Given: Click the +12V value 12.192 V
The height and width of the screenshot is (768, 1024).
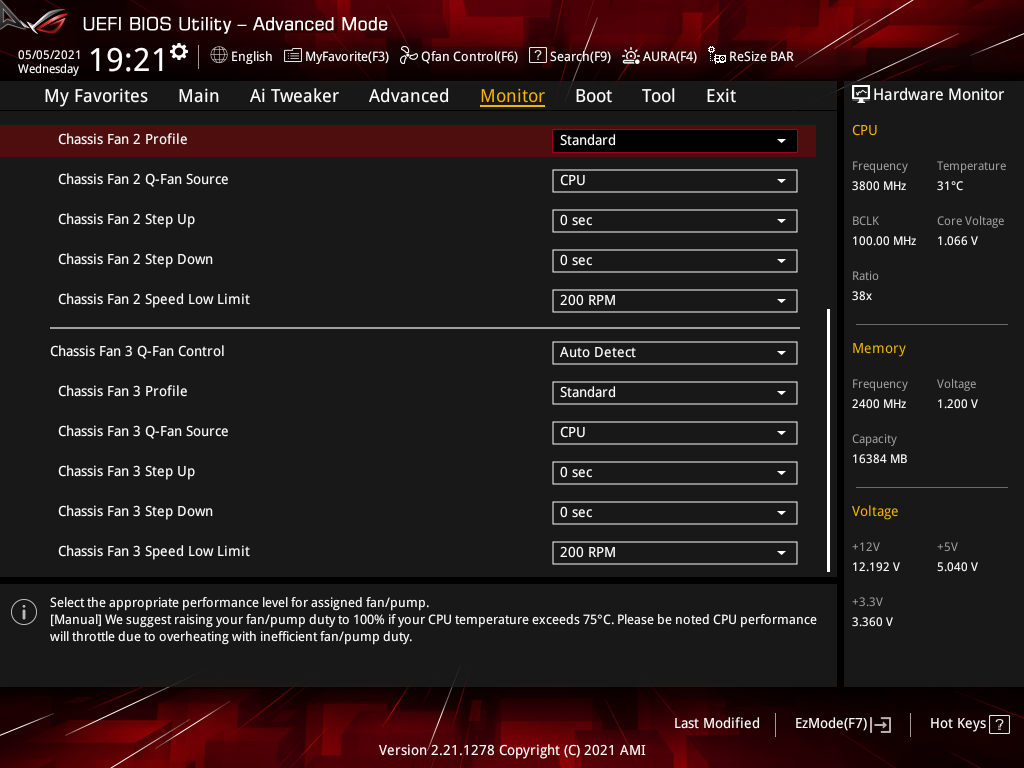Looking at the screenshot, I should pos(876,567).
